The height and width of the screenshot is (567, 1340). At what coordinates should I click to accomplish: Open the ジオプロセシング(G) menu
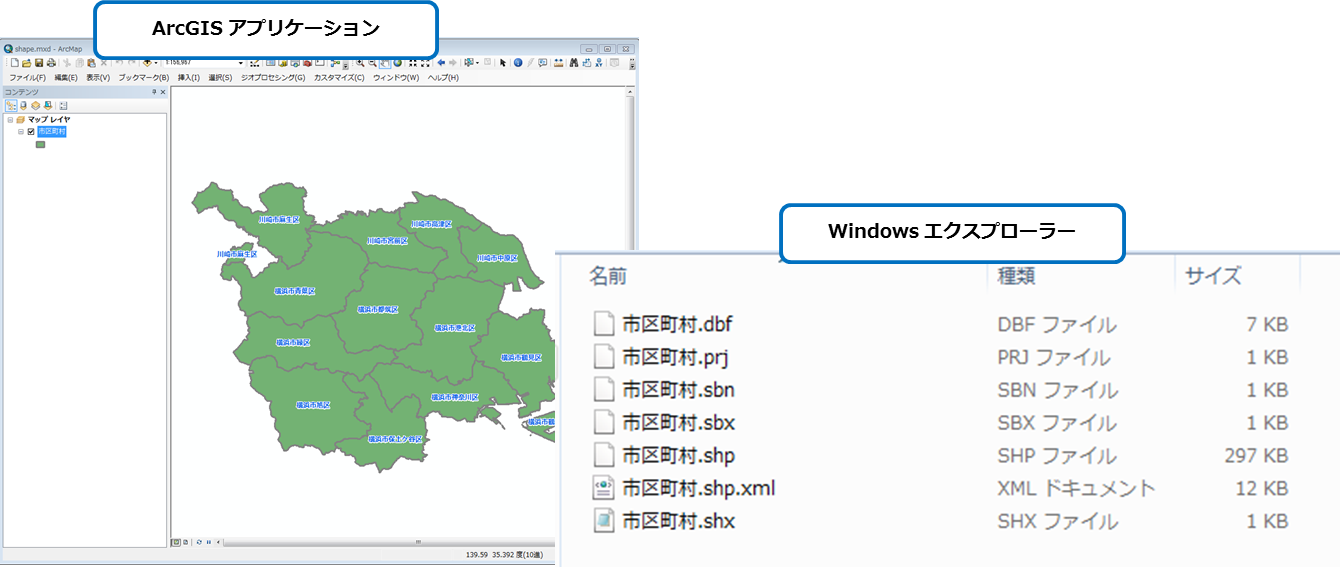point(273,77)
